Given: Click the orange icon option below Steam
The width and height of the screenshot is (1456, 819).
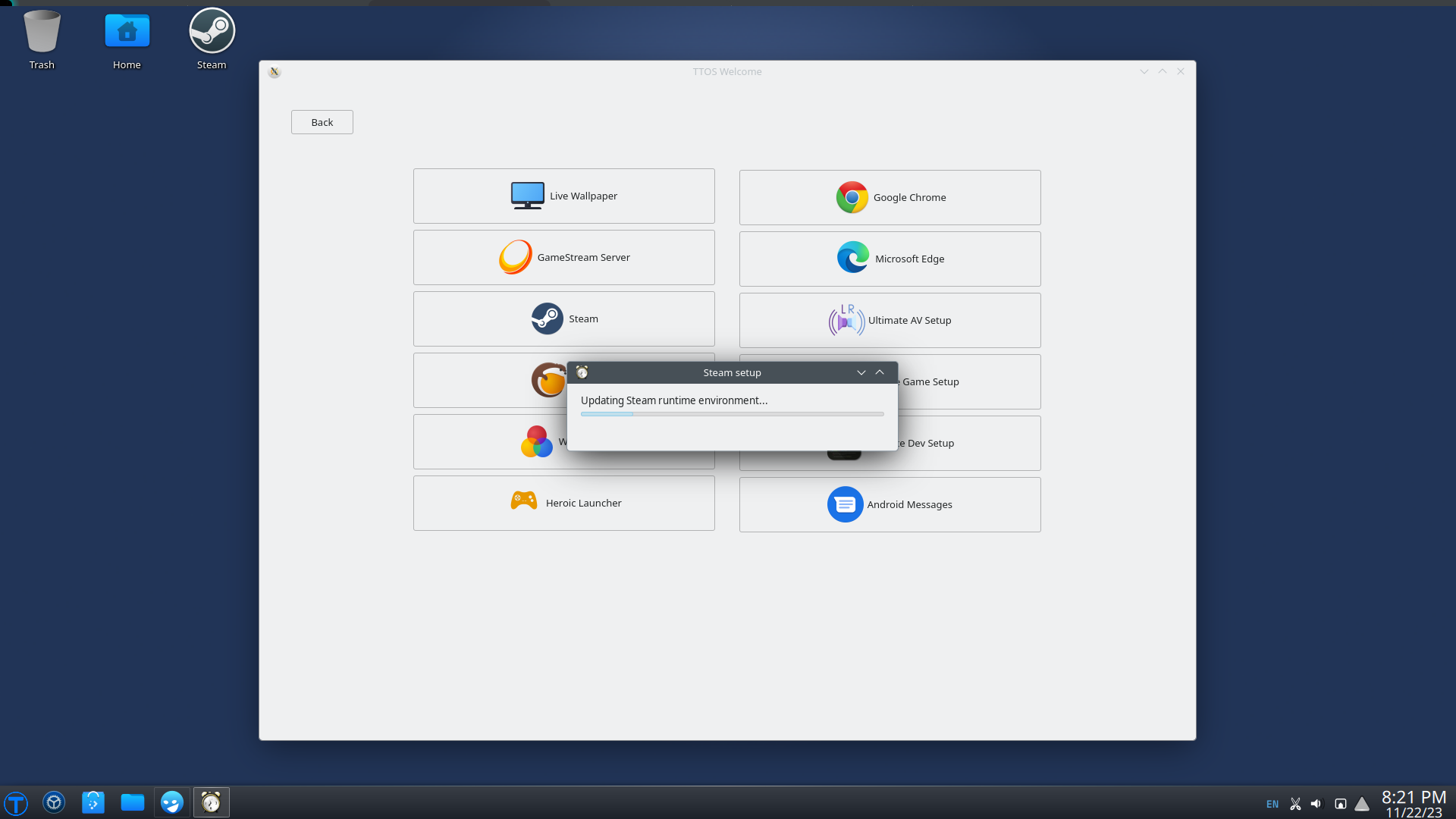Looking at the screenshot, I should point(490,380).
